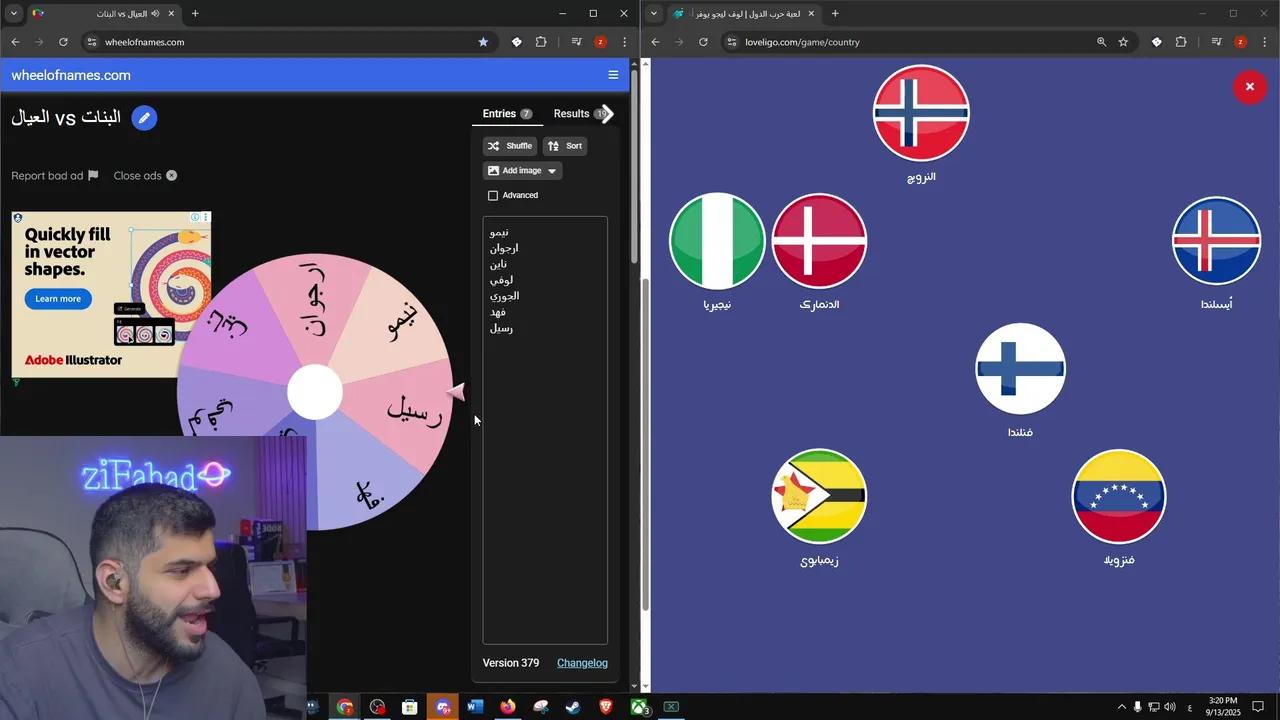1280x720 pixels.
Task: Reload the loveligo page
Action: (703, 42)
